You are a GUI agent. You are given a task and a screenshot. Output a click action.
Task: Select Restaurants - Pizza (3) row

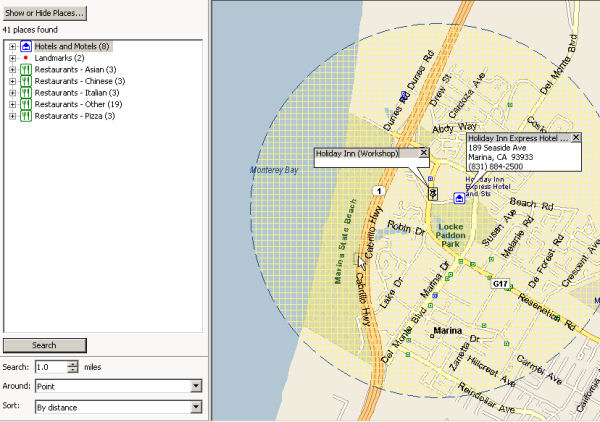[75, 116]
